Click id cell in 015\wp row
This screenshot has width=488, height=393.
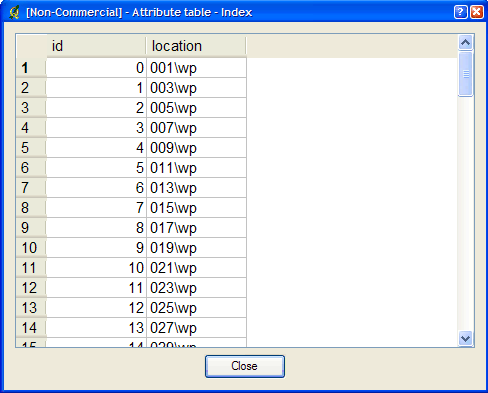[x=96, y=208]
